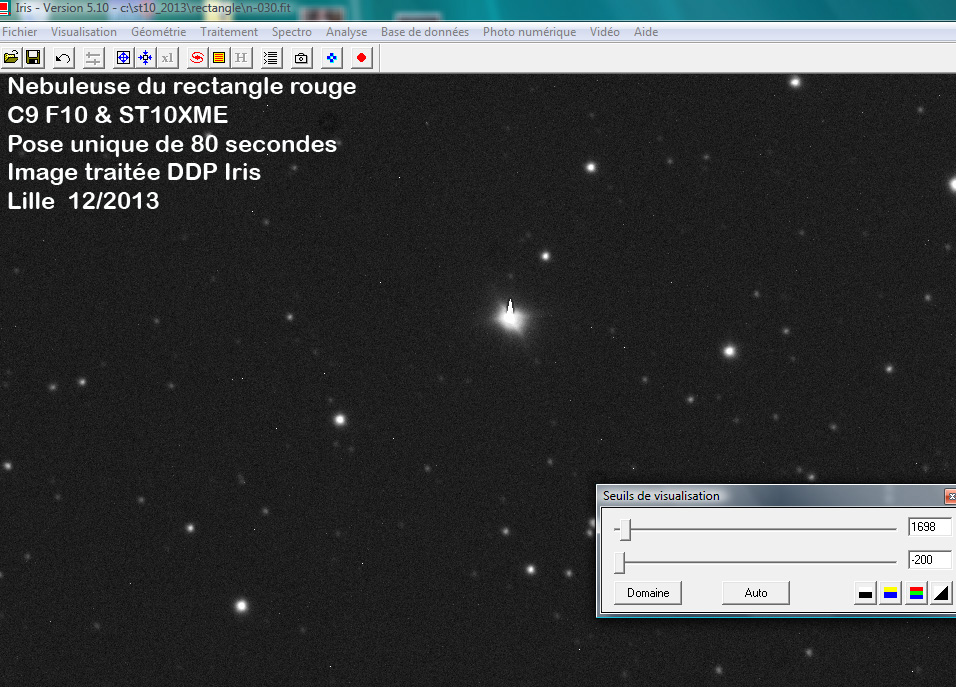
Task: Open the Visualisation menu
Action: [x=84, y=32]
